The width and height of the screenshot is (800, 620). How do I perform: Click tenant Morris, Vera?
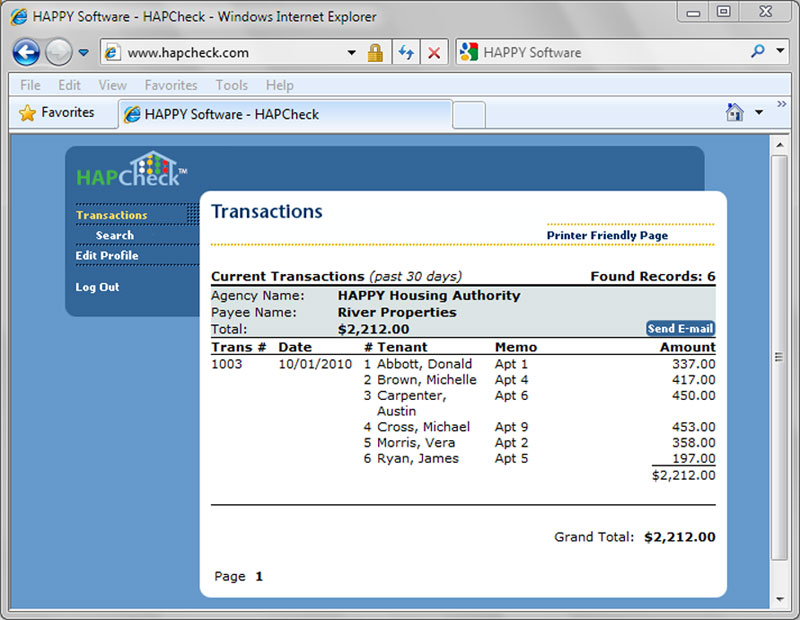pyautogui.click(x=416, y=442)
